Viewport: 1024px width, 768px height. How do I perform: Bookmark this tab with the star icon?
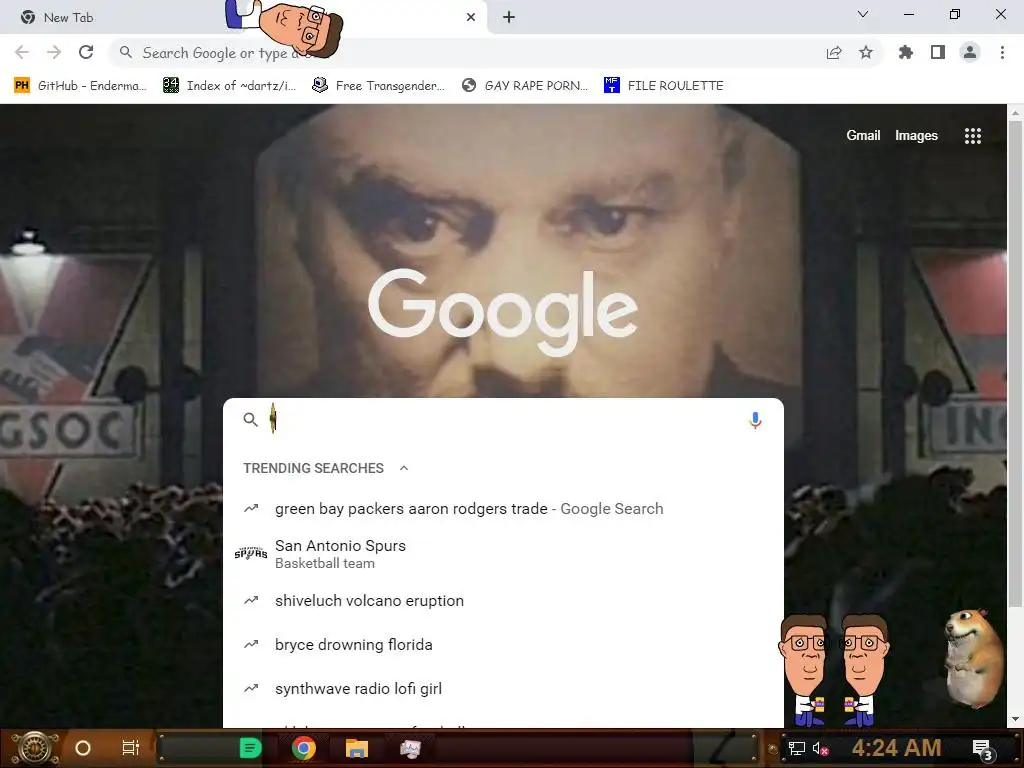coord(866,52)
